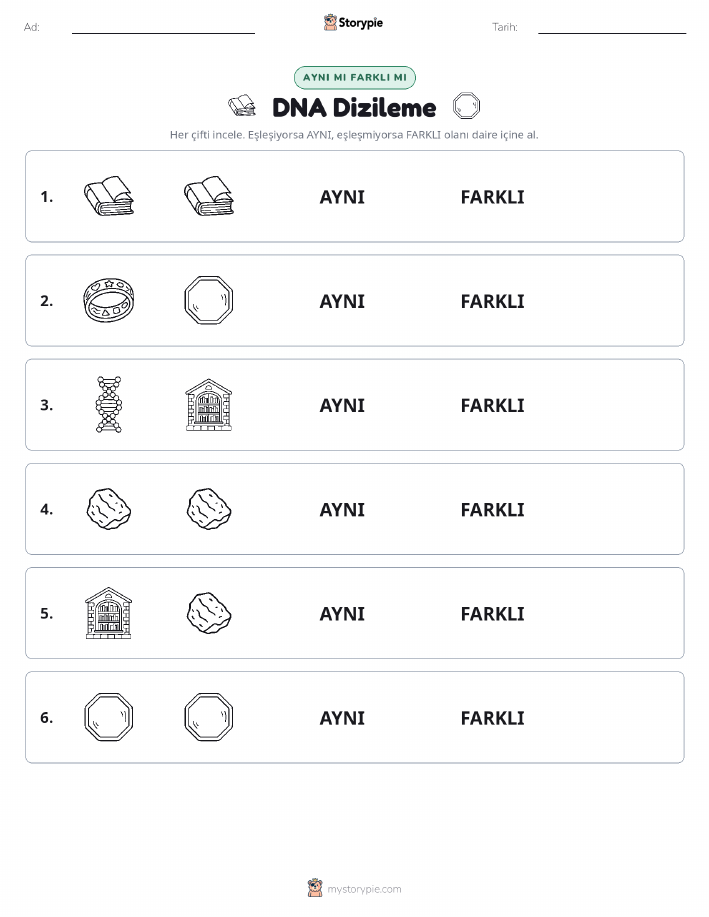
Task: Choose FARKLI for question 5
Action: [x=493, y=613]
